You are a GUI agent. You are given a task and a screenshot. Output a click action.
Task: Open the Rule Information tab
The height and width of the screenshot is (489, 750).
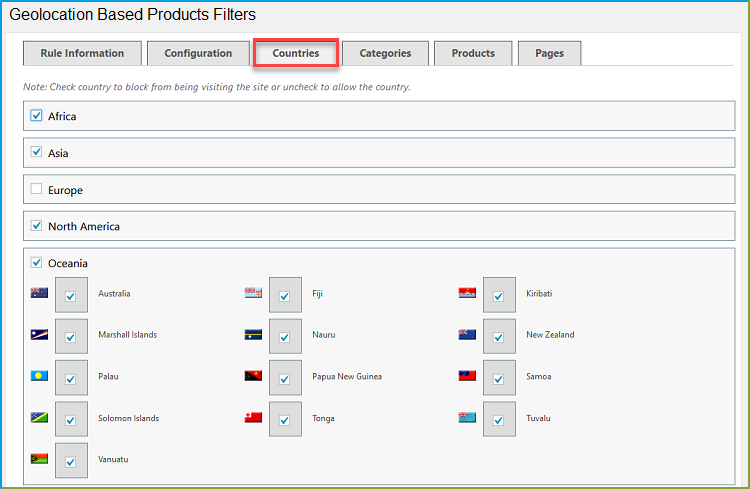point(82,53)
